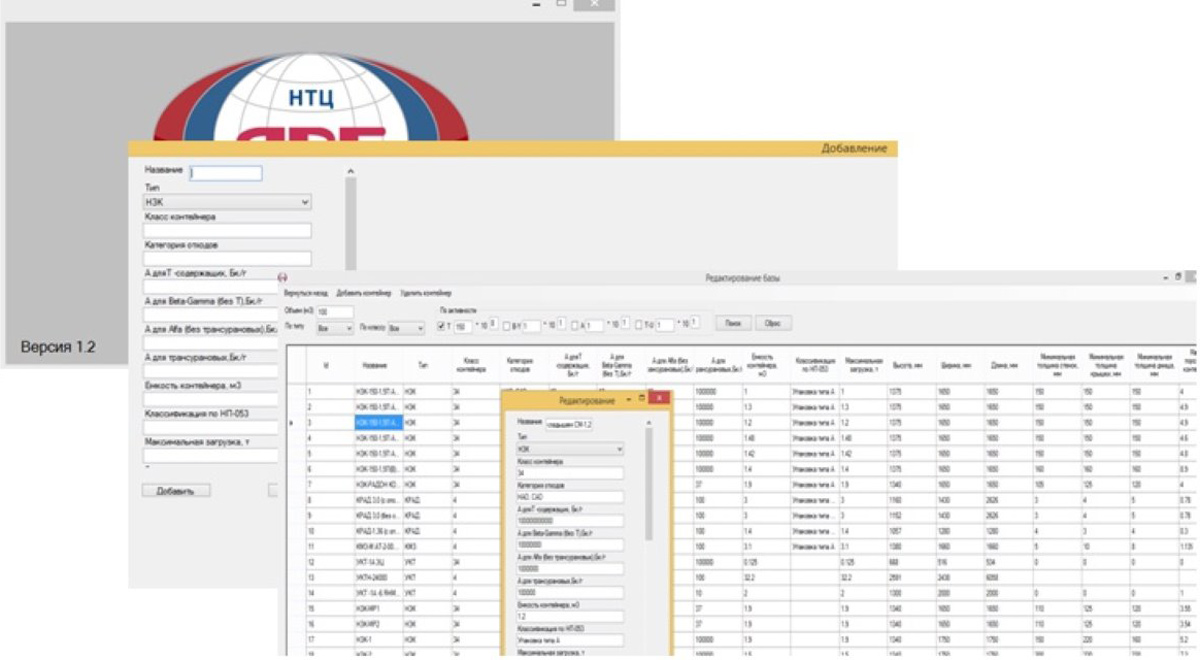
Task: Close the Редактирование dialog
Action: 657,398
